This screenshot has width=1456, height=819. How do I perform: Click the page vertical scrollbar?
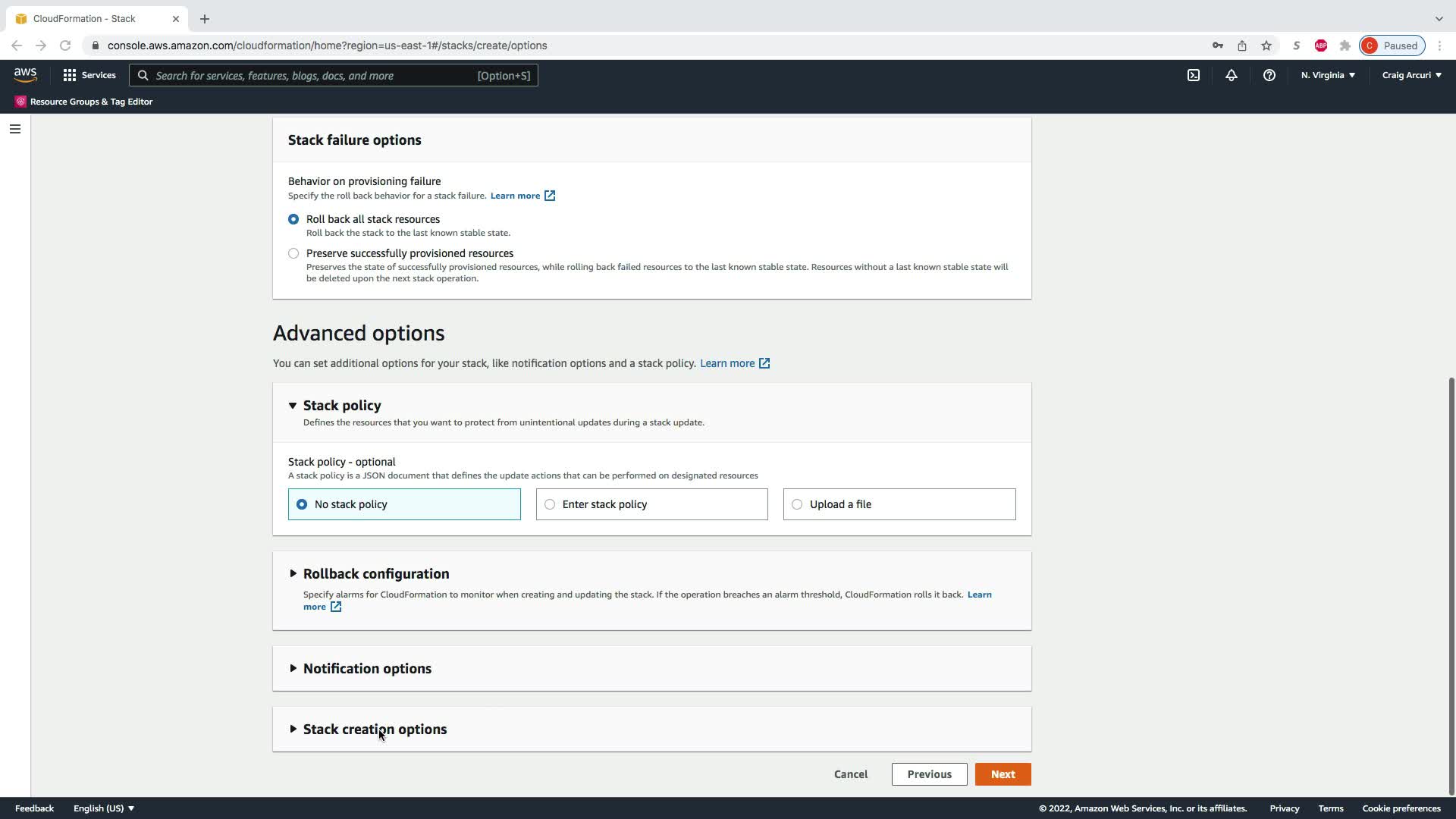coord(1451,584)
